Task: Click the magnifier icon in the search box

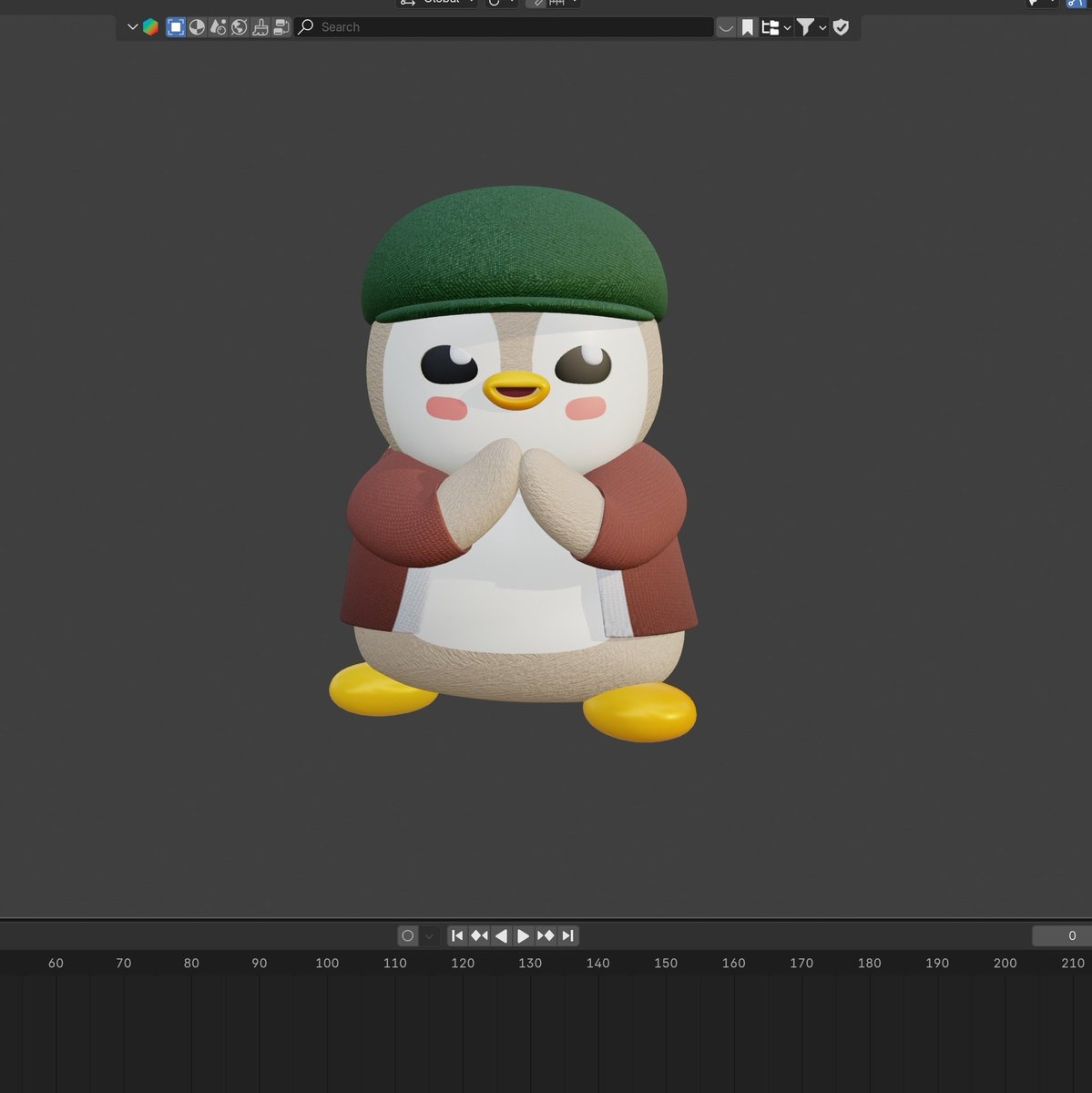Action: [x=306, y=27]
